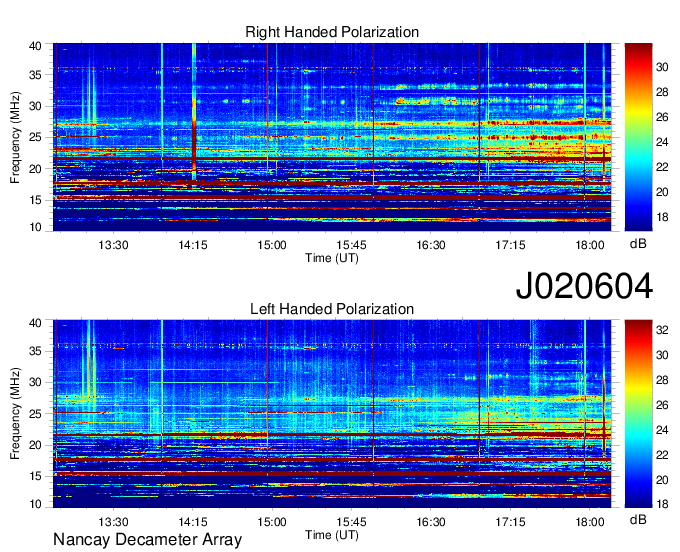Image resolution: width=680 pixels, height=552 pixels.
Task: Click the '30' frequency tick on Left Handed plot
Action: [x=35, y=382]
